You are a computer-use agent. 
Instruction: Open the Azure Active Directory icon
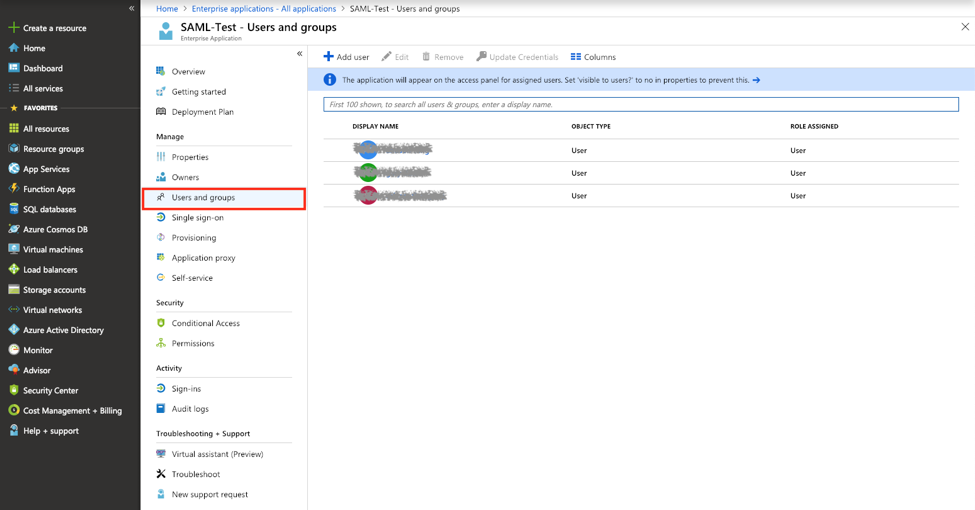pos(14,330)
